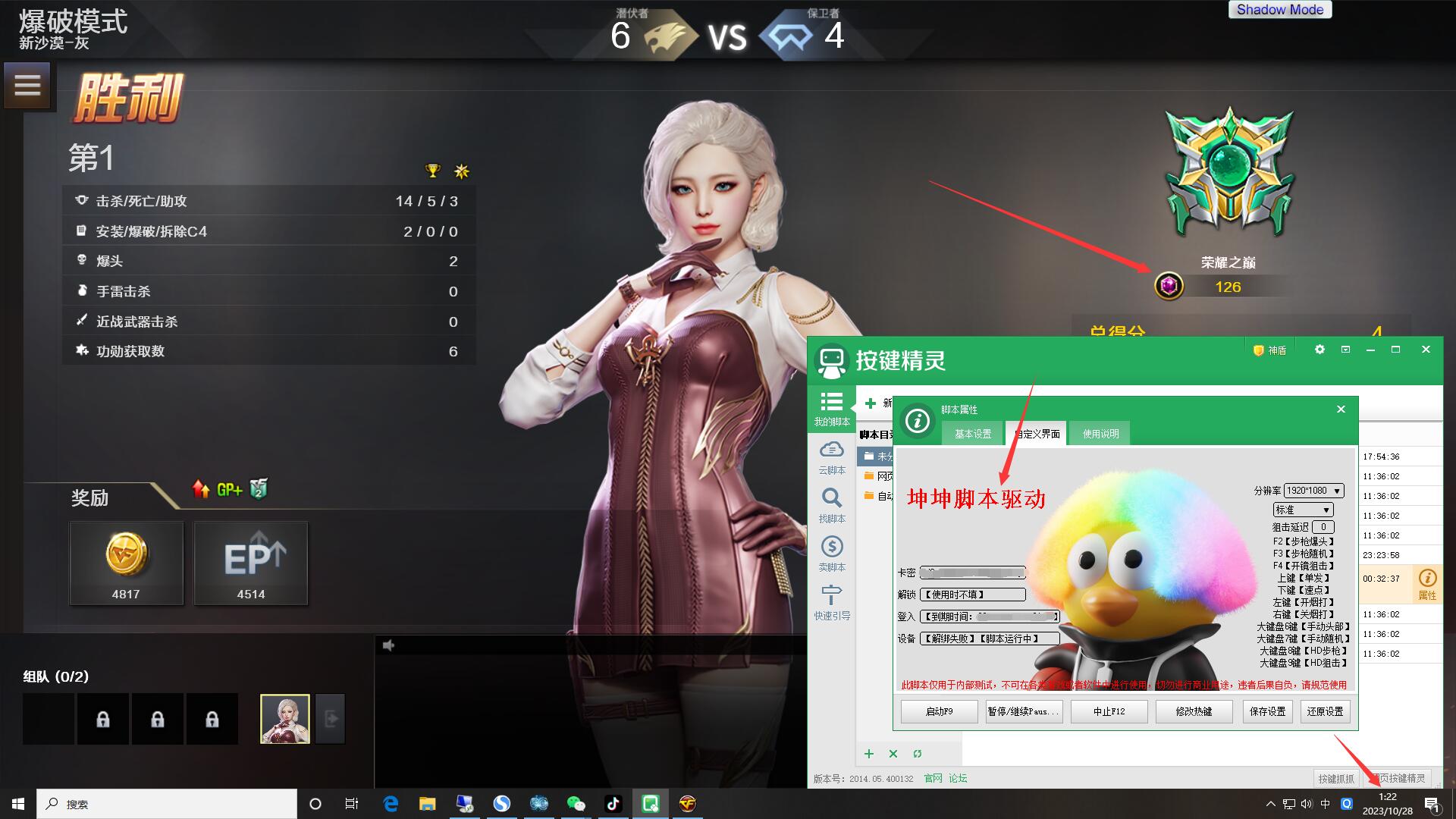Open File Explorer from taskbar
This screenshot has width=1456, height=819.
(x=428, y=804)
